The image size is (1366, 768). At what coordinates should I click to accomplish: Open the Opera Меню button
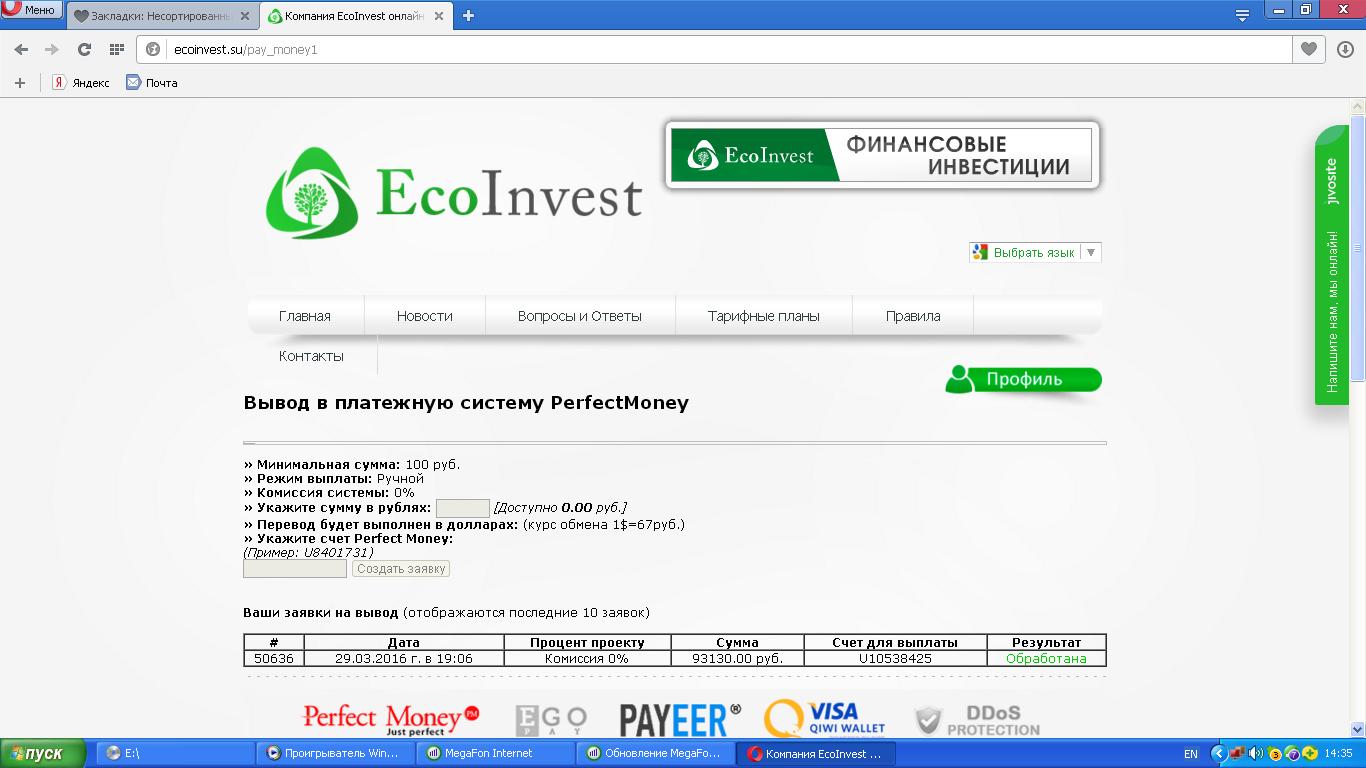click(x=31, y=9)
